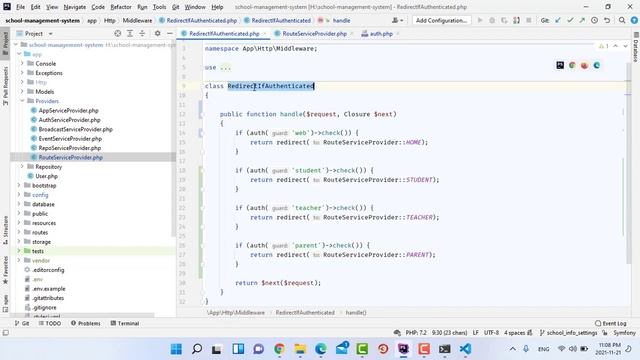Toggle TODO tool window
The height and width of the screenshot is (360, 640).
click(50, 323)
